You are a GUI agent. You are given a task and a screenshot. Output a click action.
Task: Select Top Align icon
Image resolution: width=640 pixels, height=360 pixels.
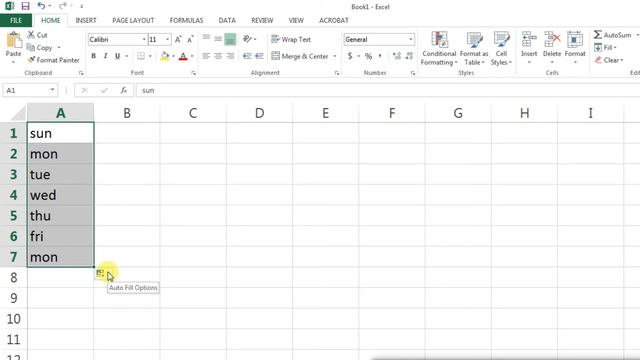coord(207,38)
